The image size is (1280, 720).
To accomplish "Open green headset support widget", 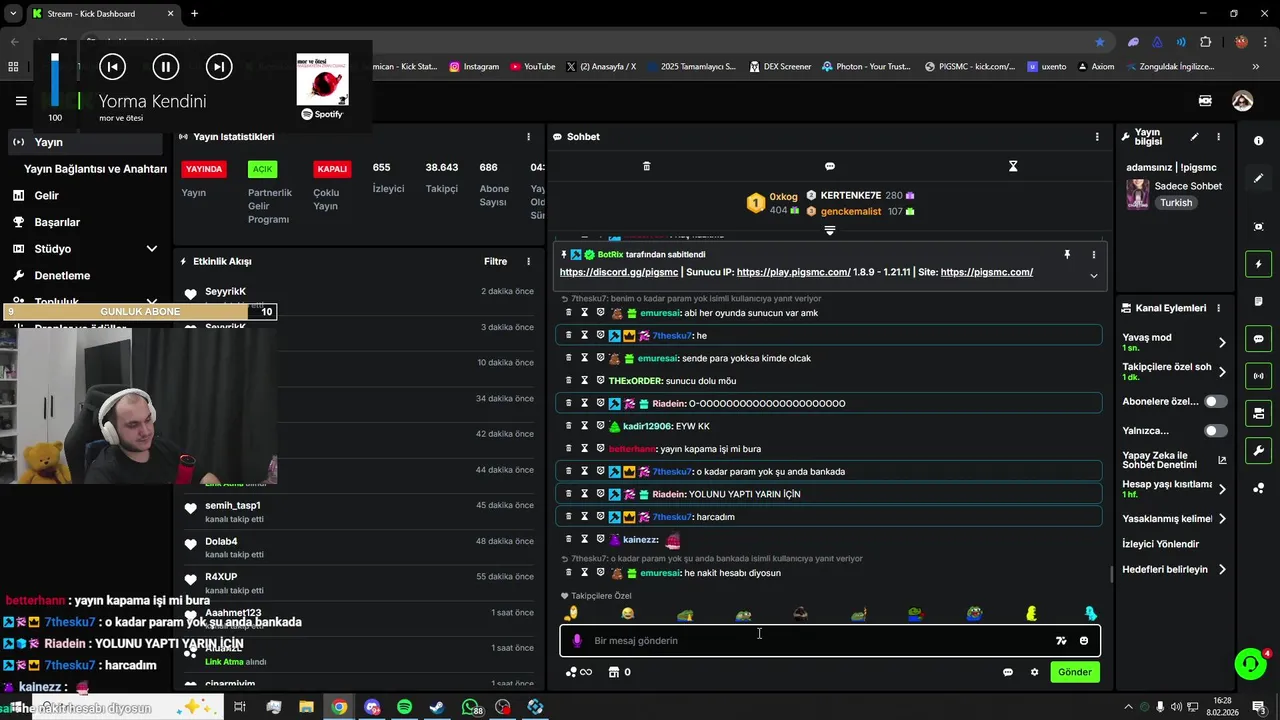I will pos(1250,664).
